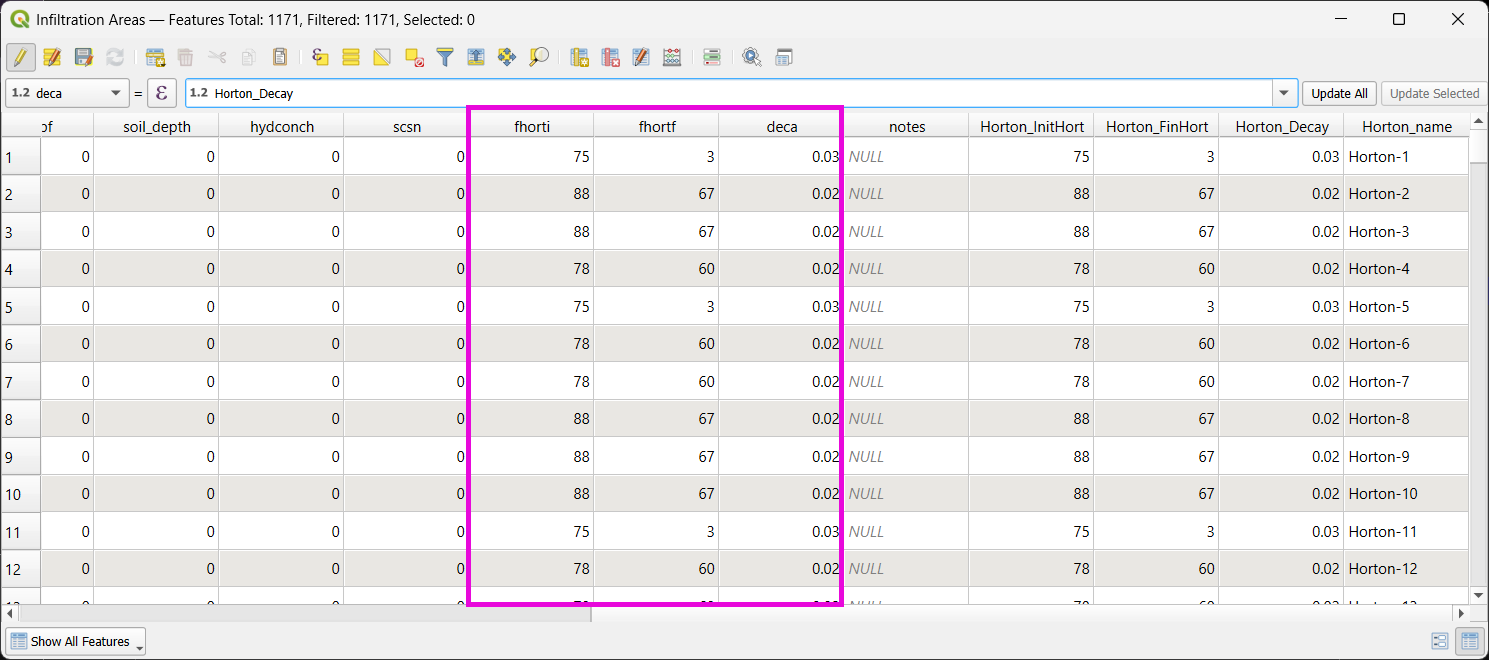Open the Show All Features filter menu
Viewport: 1489px width, 660px height.
(x=76, y=641)
